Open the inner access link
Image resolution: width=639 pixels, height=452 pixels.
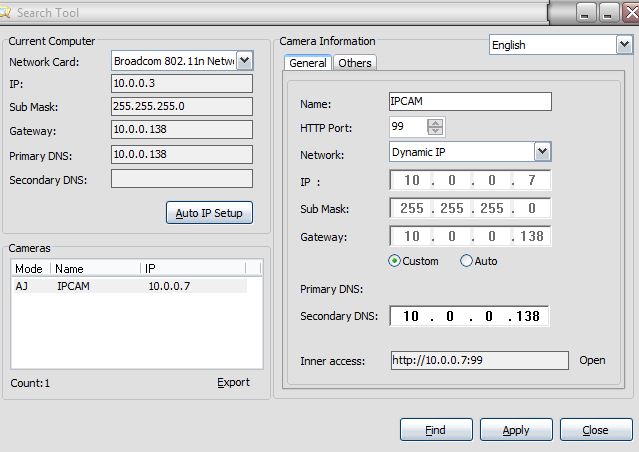592,361
